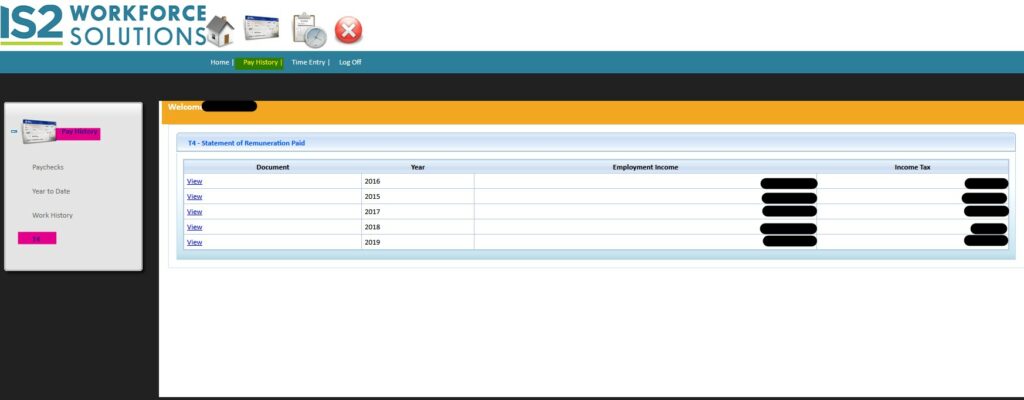
Task: Click the 2019 year cell
Action: coord(418,242)
